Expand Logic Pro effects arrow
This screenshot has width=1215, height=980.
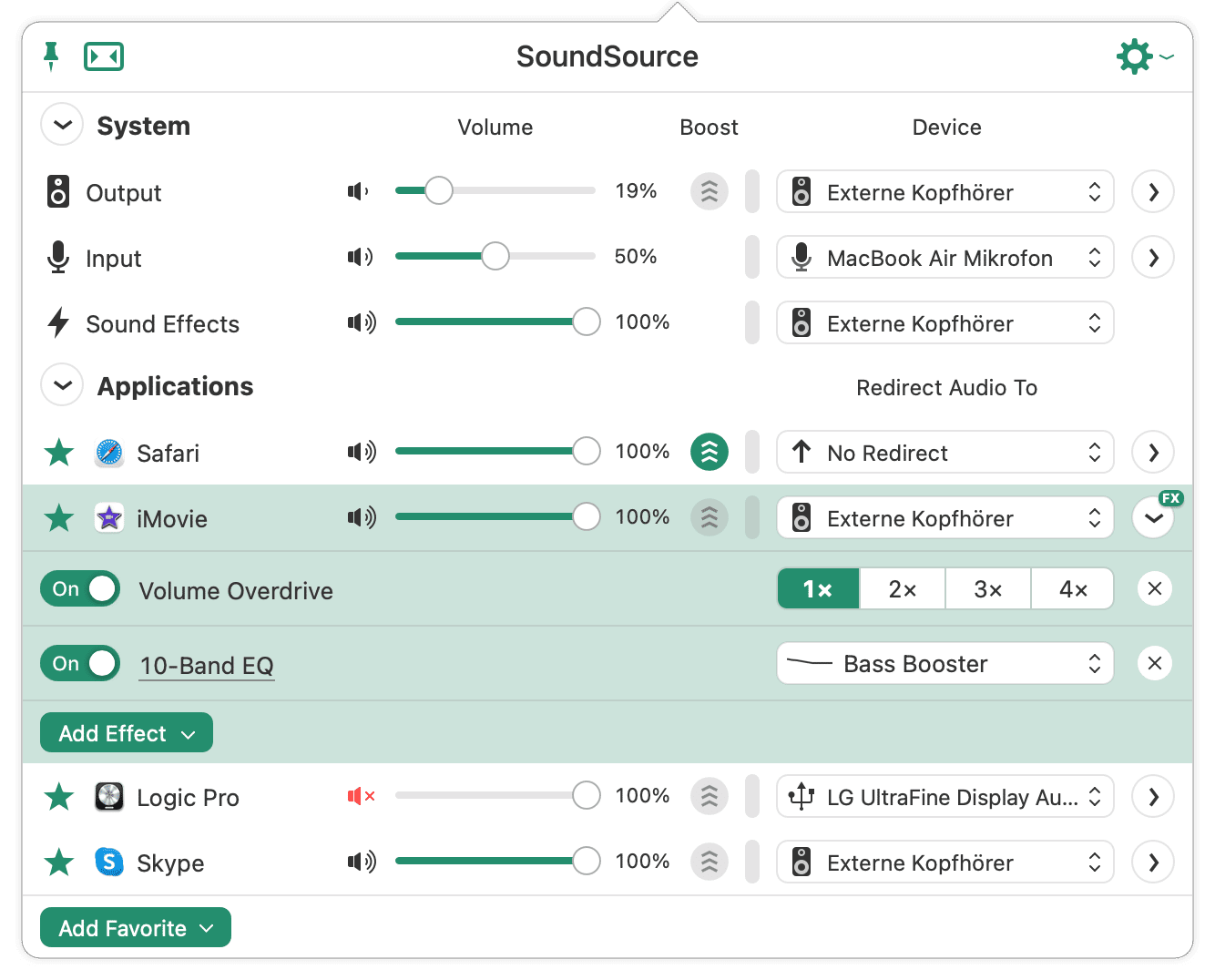coord(1153,796)
